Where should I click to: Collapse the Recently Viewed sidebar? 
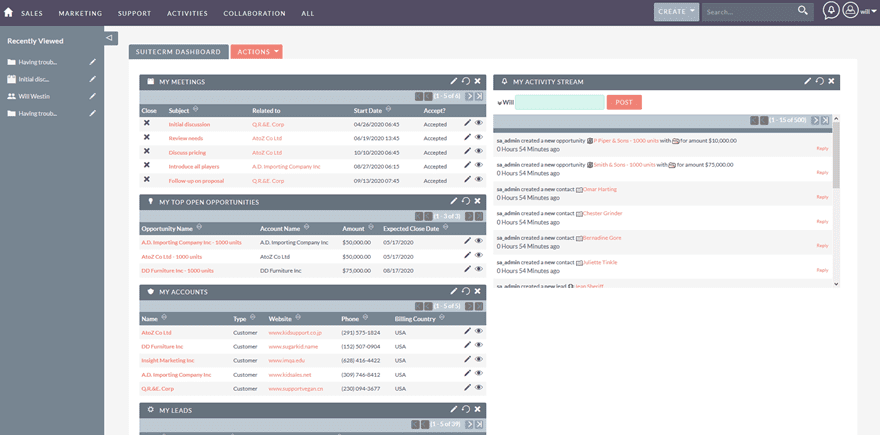110,37
